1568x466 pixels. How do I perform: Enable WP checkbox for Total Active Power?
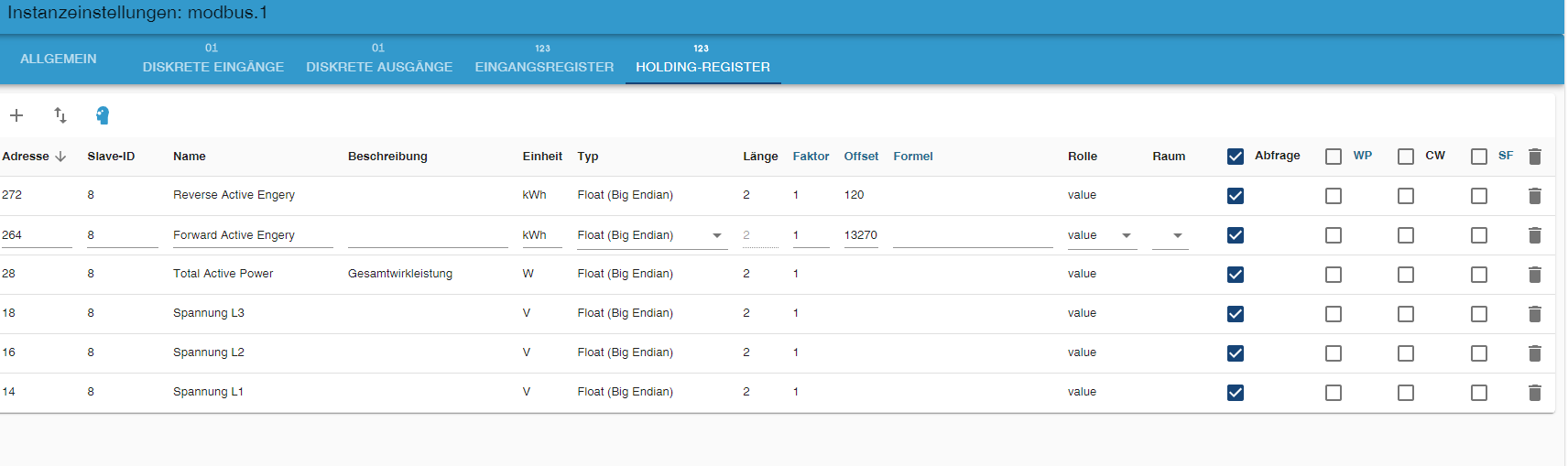click(1334, 275)
